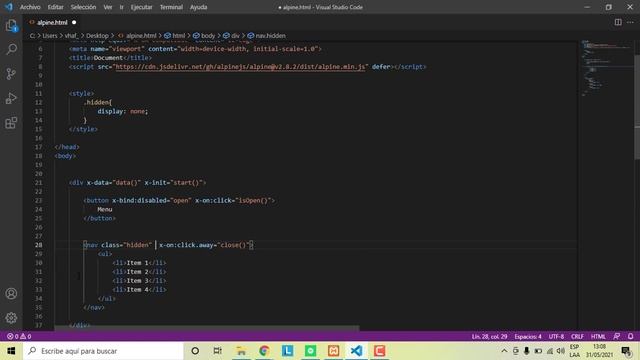The height and width of the screenshot is (360, 640).
Task: Open the Editar menu
Action: click(56, 7)
